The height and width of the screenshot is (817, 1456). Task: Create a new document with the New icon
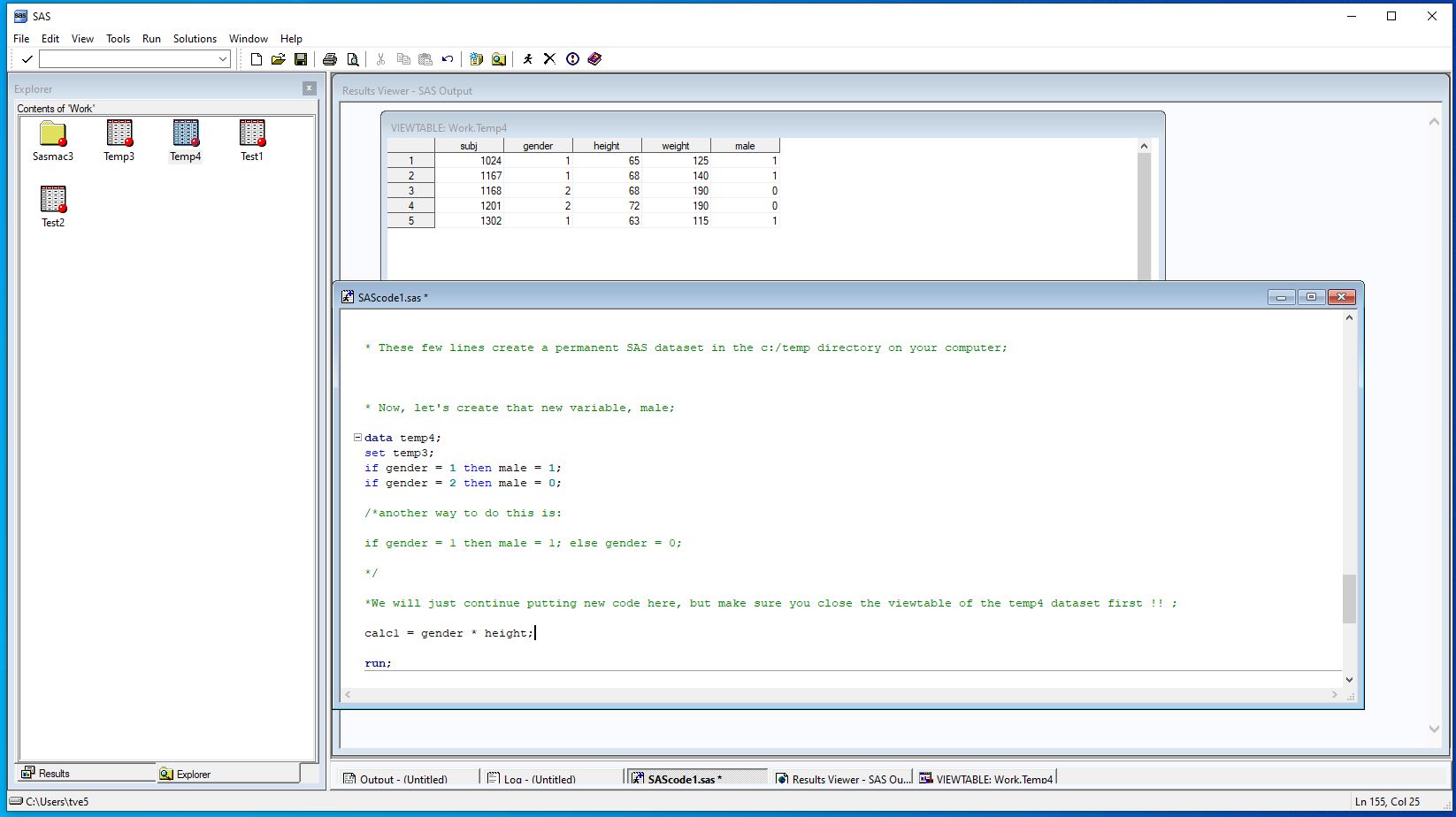257,59
